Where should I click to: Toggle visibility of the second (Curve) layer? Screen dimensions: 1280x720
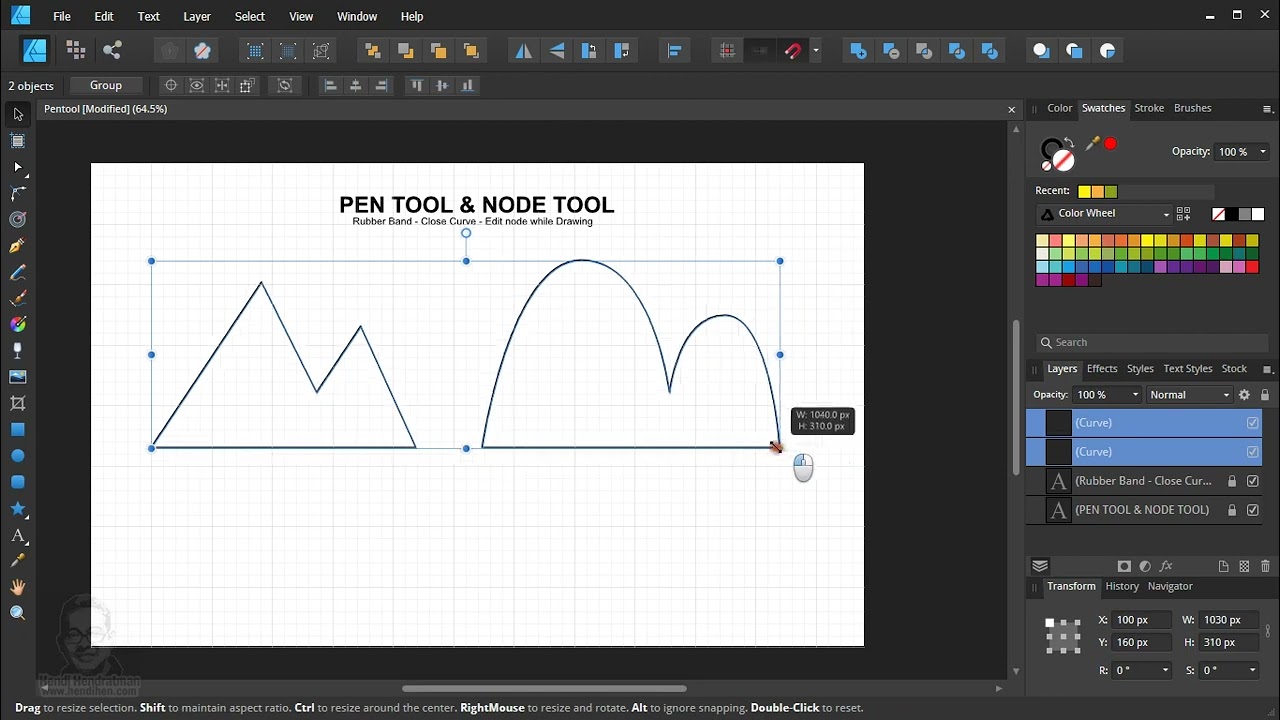pyautogui.click(x=1252, y=452)
